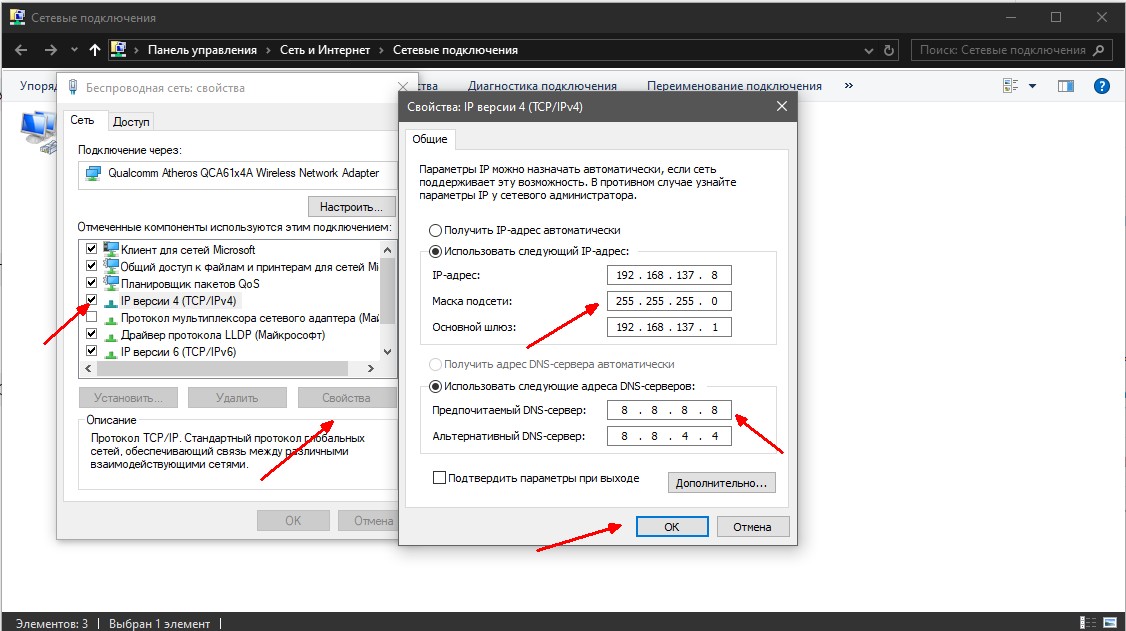The height and width of the screenshot is (631, 1126).
Task: Select 'Клиент для сетей Microsoft' list item
Action: (x=188, y=250)
